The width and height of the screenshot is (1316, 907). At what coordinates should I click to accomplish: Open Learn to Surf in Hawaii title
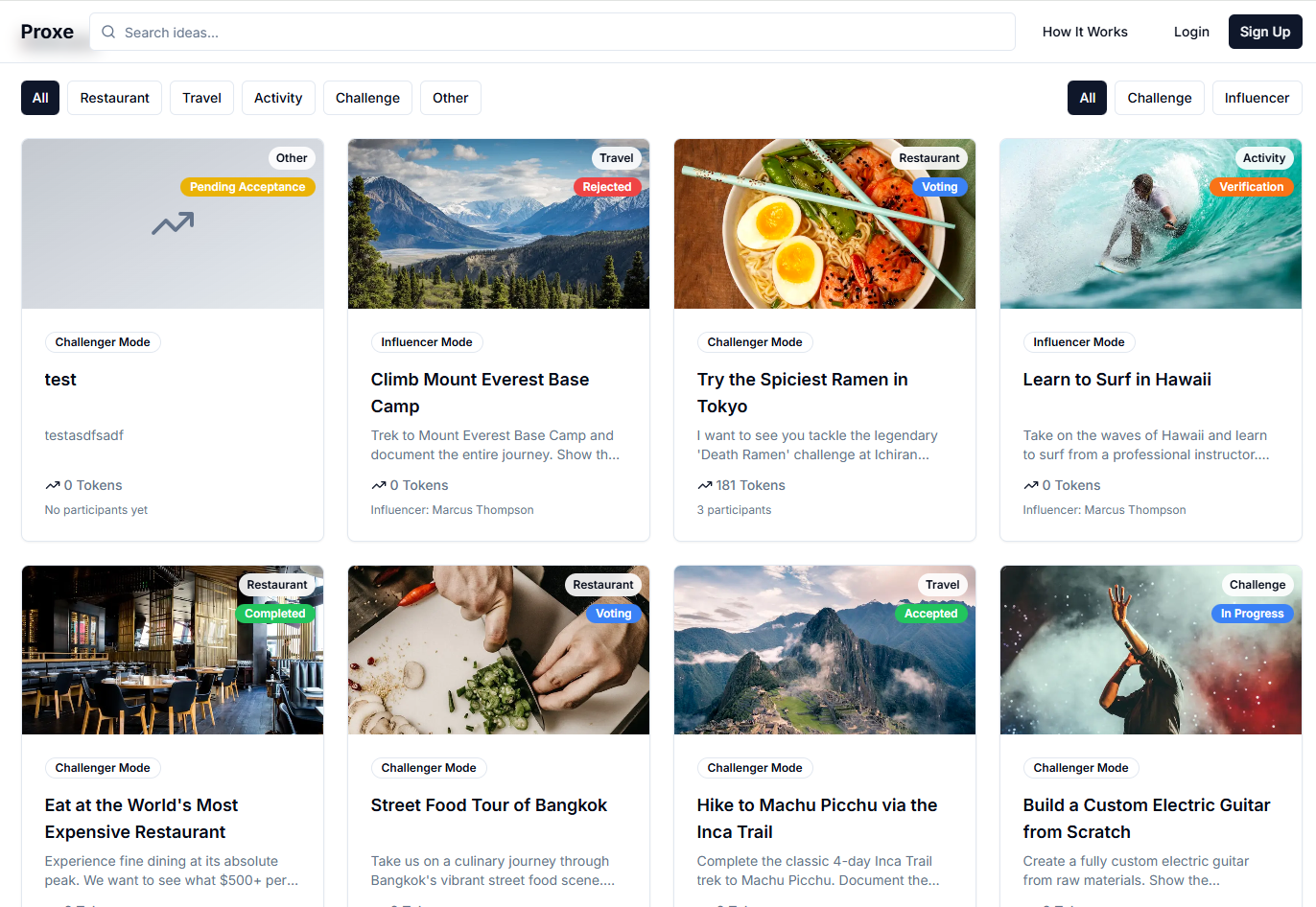1116,380
